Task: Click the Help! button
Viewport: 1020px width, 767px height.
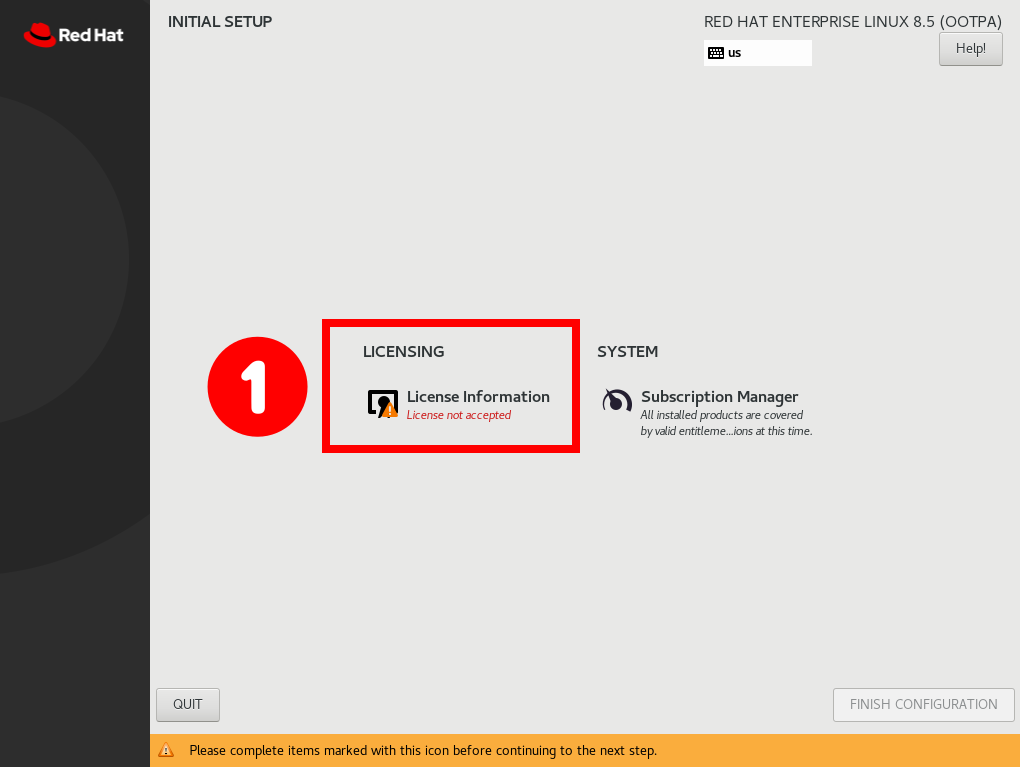Action: (971, 49)
